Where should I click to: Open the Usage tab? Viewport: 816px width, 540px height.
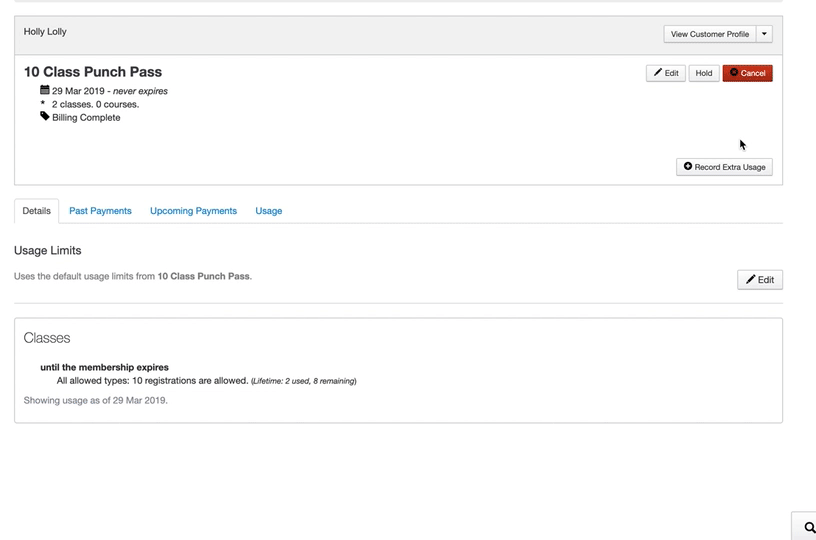click(268, 211)
